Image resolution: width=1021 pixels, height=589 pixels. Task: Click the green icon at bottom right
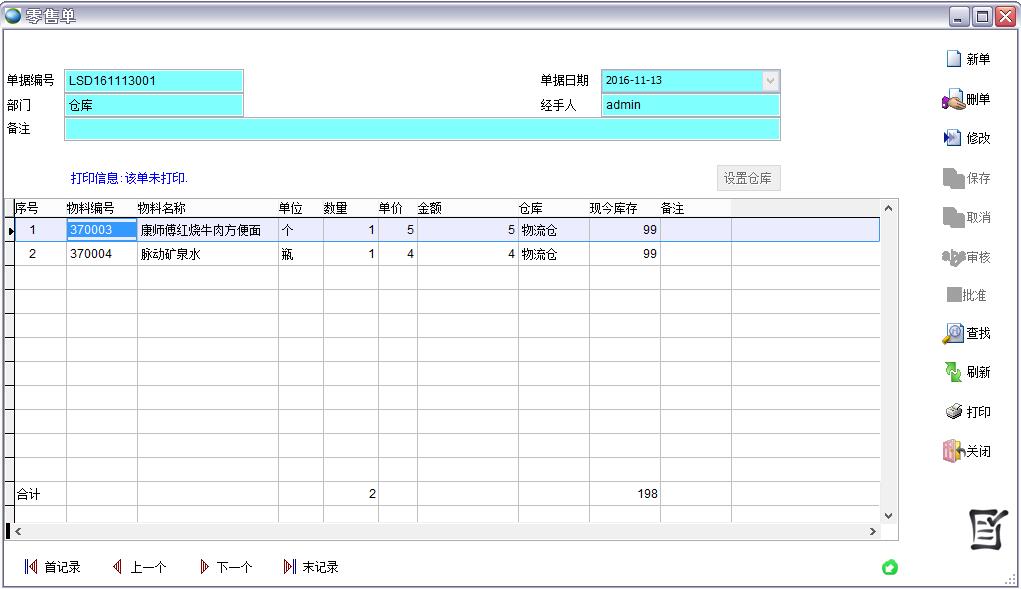tap(889, 568)
